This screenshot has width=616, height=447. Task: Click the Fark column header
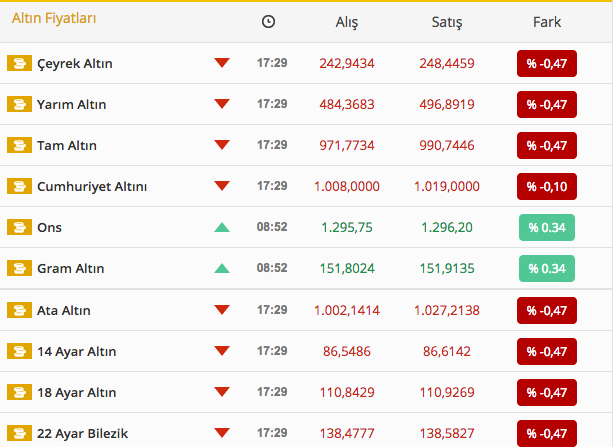click(x=547, y=22)
